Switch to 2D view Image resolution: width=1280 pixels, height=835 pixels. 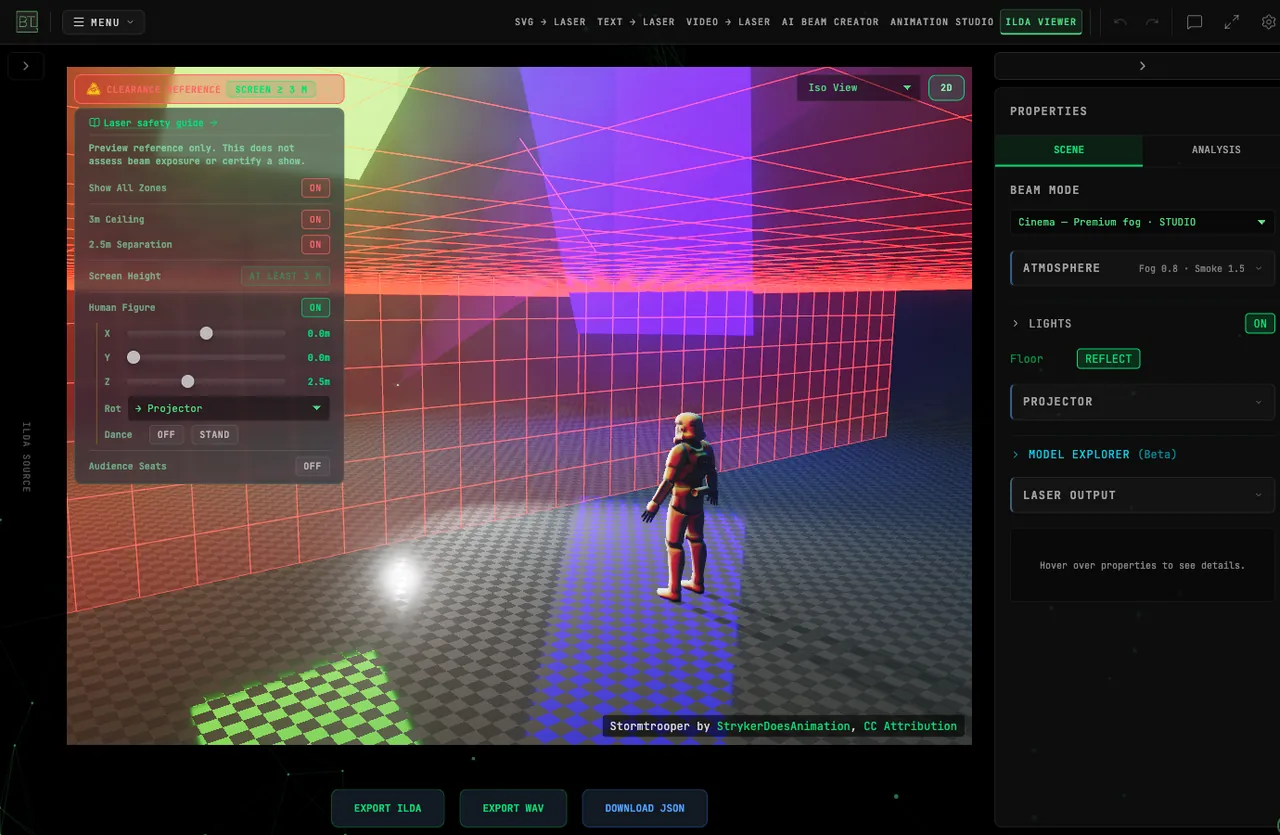946,88
